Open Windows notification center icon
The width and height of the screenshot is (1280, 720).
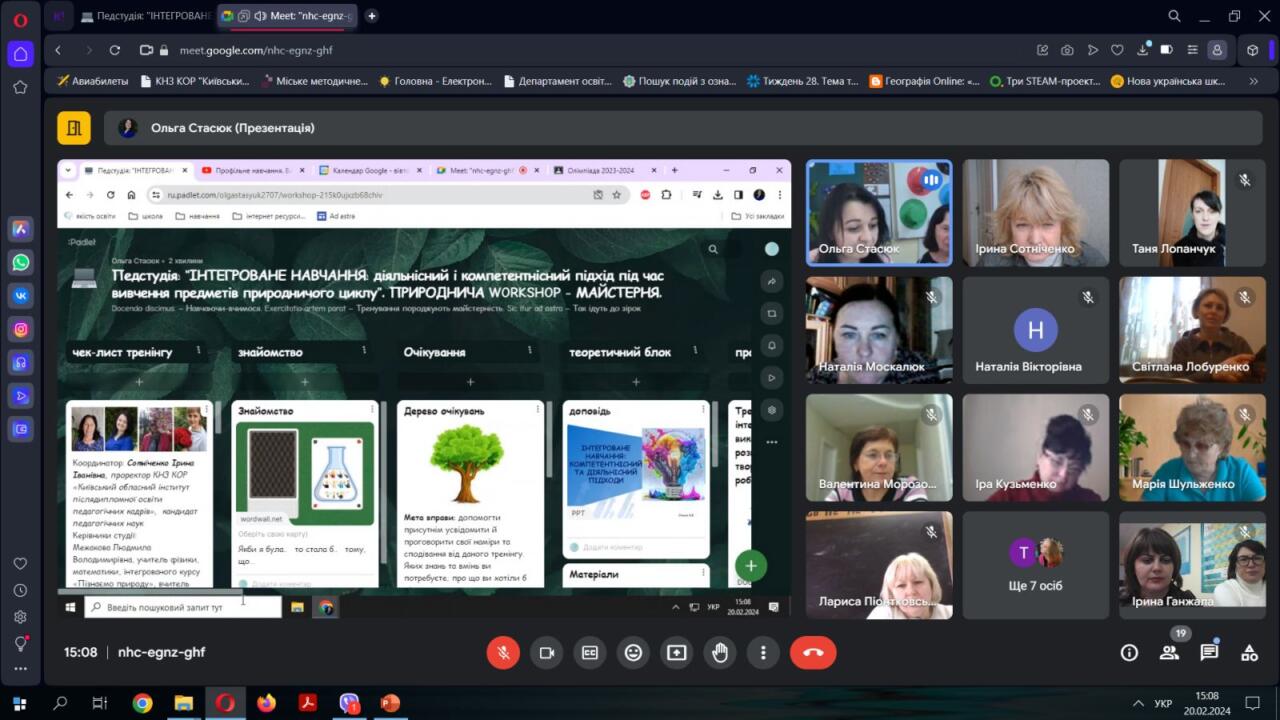1252,703
